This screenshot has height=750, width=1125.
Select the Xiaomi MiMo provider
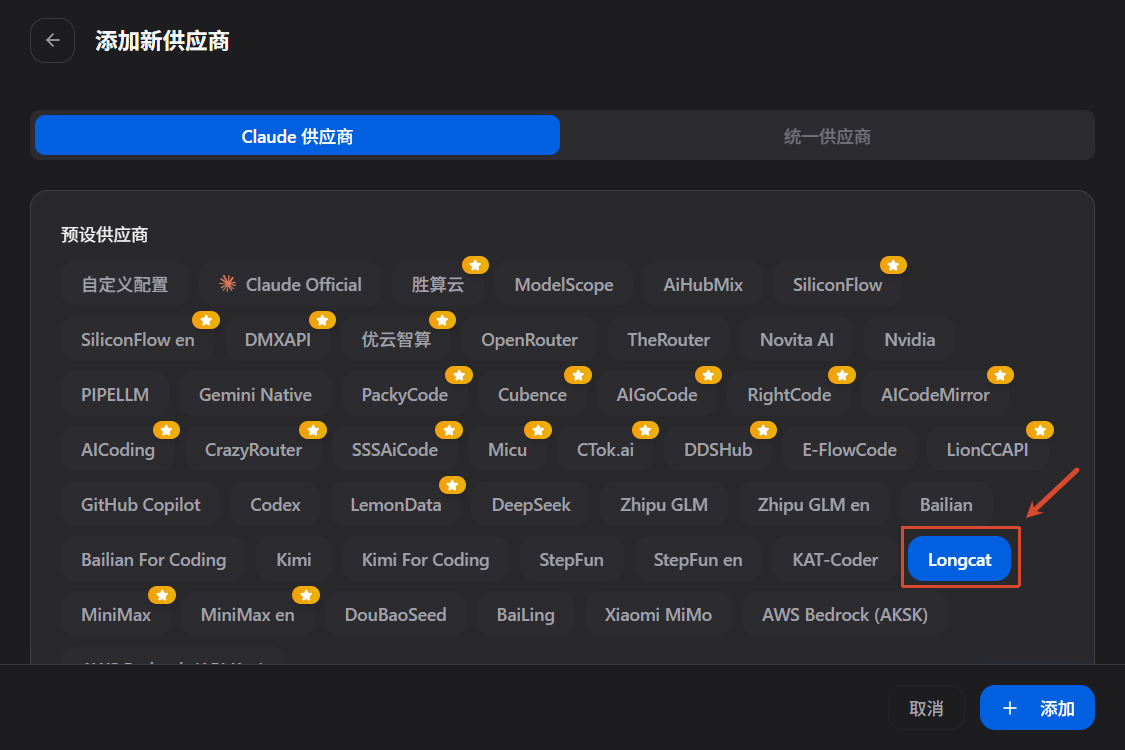pyautogui.click(x=658, y=615)
